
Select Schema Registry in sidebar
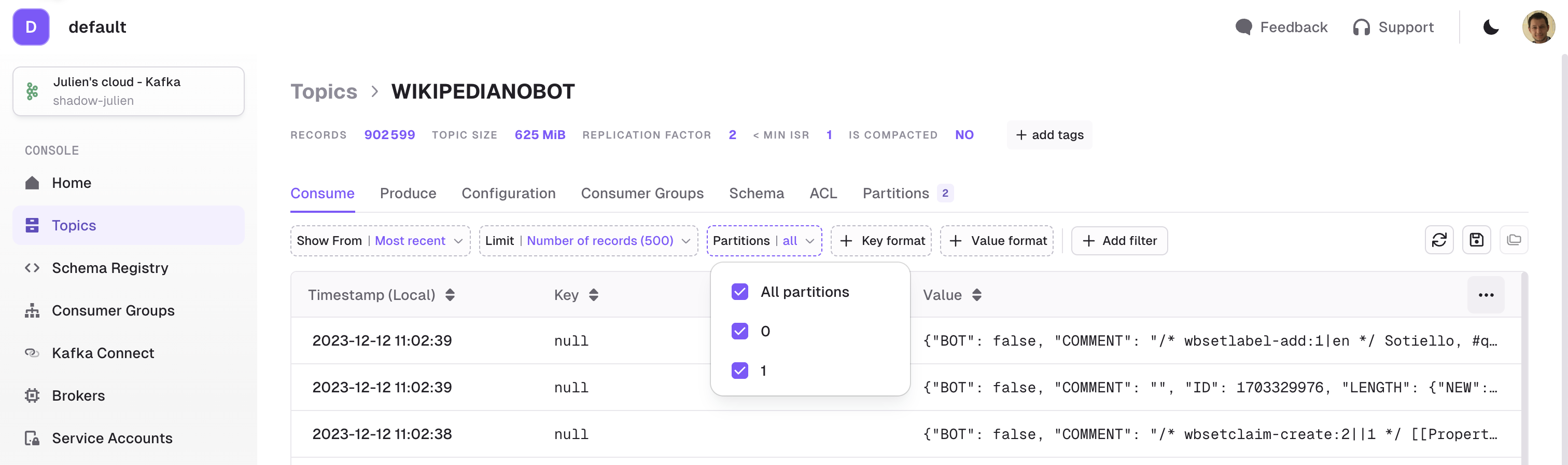click(129, 268)
